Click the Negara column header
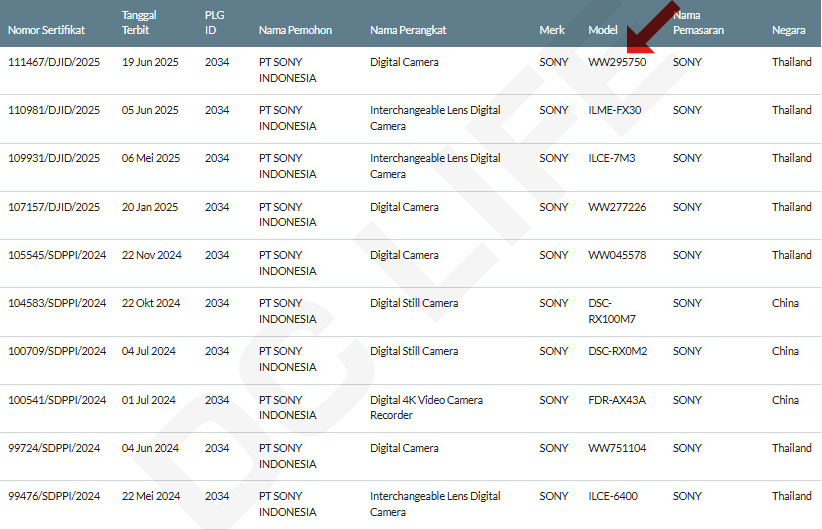The height and width of the screenshot is (530, 822). (x=788, y=30)
